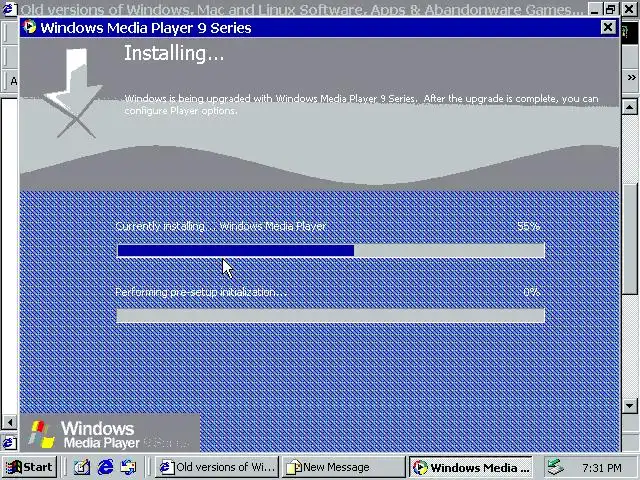Screen dimensions: 640x480
Task: Select Windows Media taskbar button
Action: pyautogui.click(x=471, y=467)
